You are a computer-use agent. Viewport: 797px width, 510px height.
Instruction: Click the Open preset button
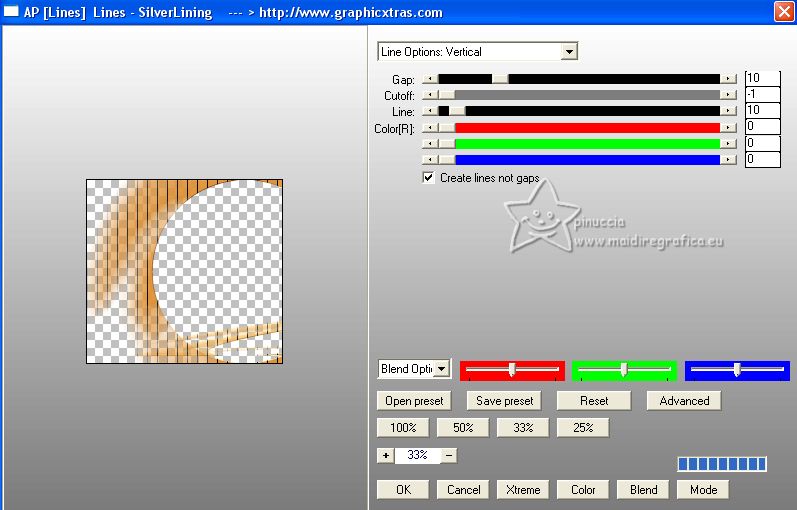[414, 401]
